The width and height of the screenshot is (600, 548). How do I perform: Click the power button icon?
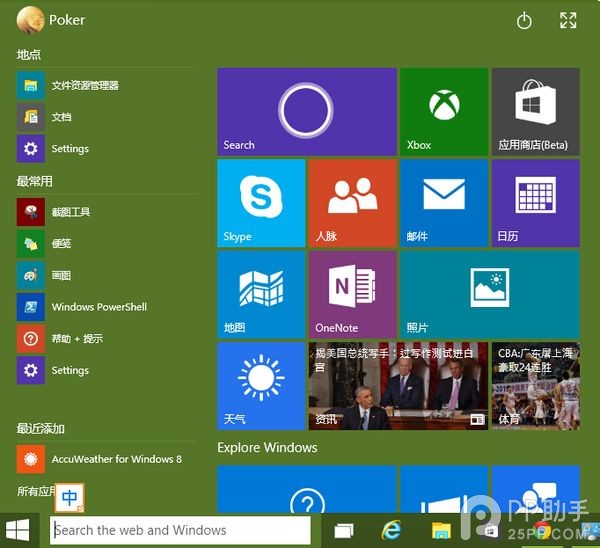point(524,21)
